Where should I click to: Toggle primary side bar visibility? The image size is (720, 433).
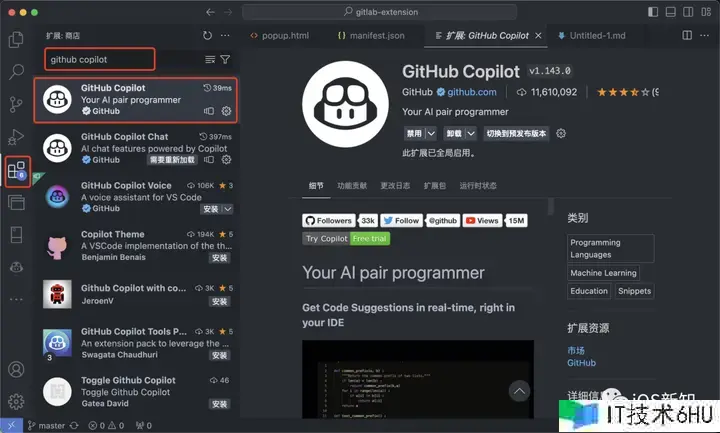pyautogui.click(x=653, y=12)
